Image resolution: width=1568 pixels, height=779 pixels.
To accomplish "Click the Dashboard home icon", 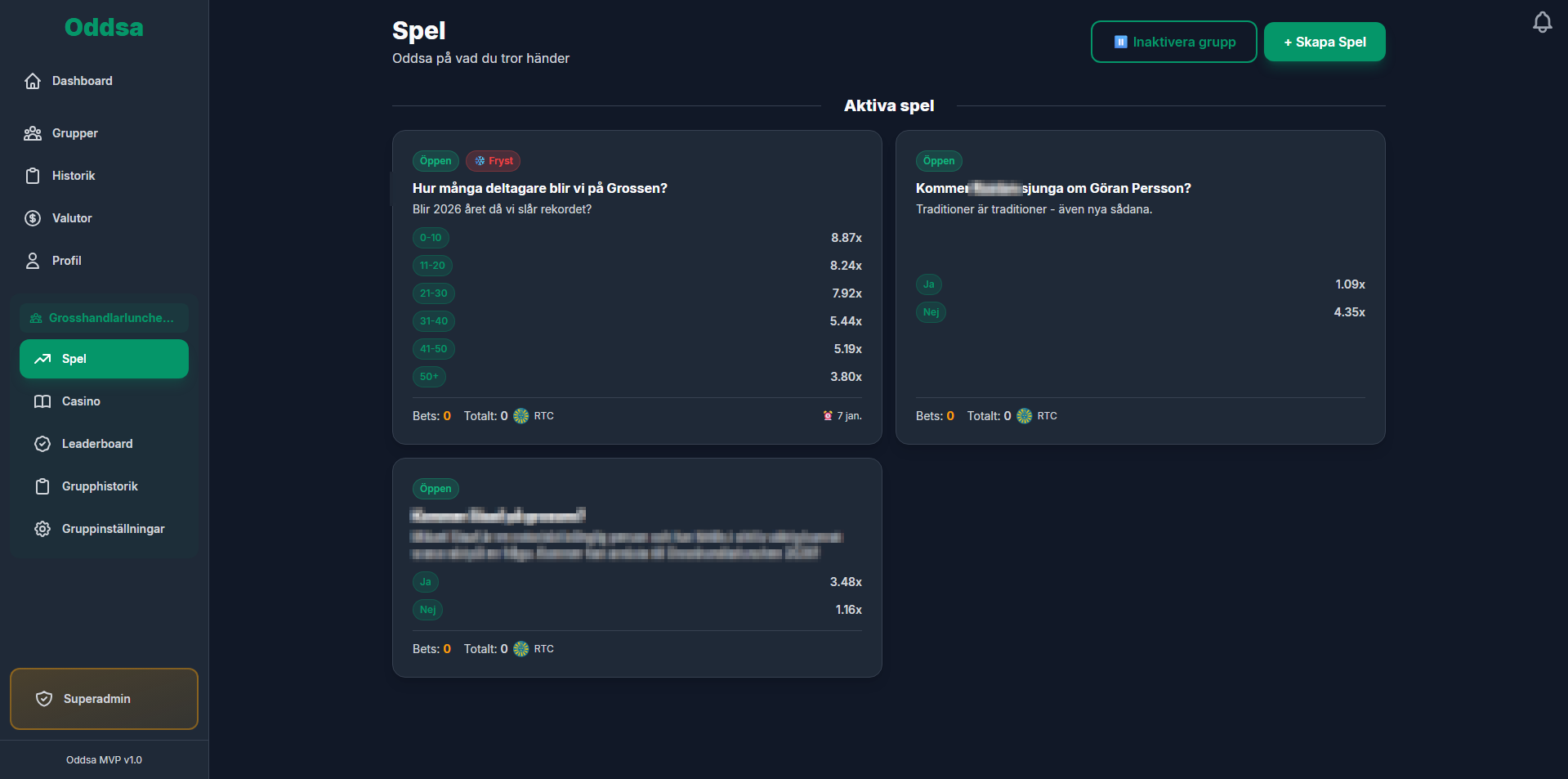I will 33,81.
